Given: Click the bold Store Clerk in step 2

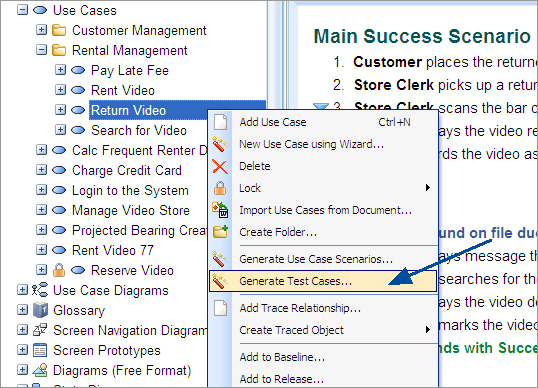Looking at the screenshot, I should pyautogui.click(x=394, y=85).
